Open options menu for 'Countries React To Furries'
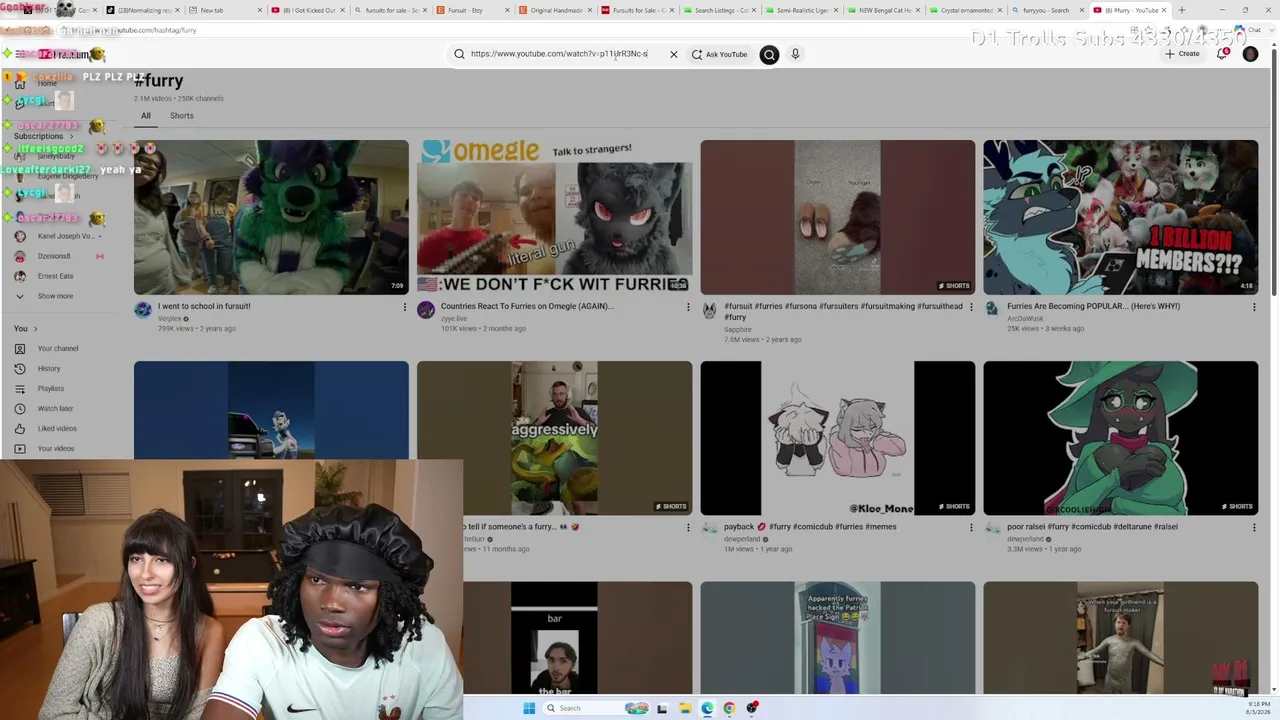The width and height of the screenshot is (1280, 720). point(688,307)
